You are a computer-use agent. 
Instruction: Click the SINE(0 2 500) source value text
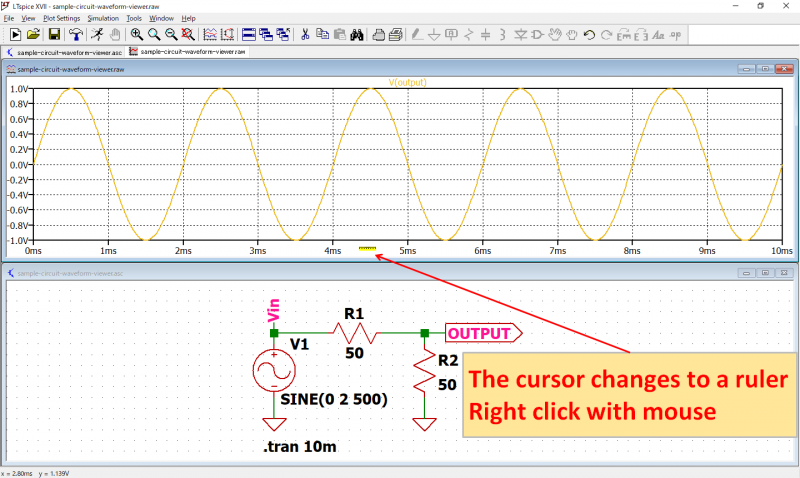click(334, 399)
